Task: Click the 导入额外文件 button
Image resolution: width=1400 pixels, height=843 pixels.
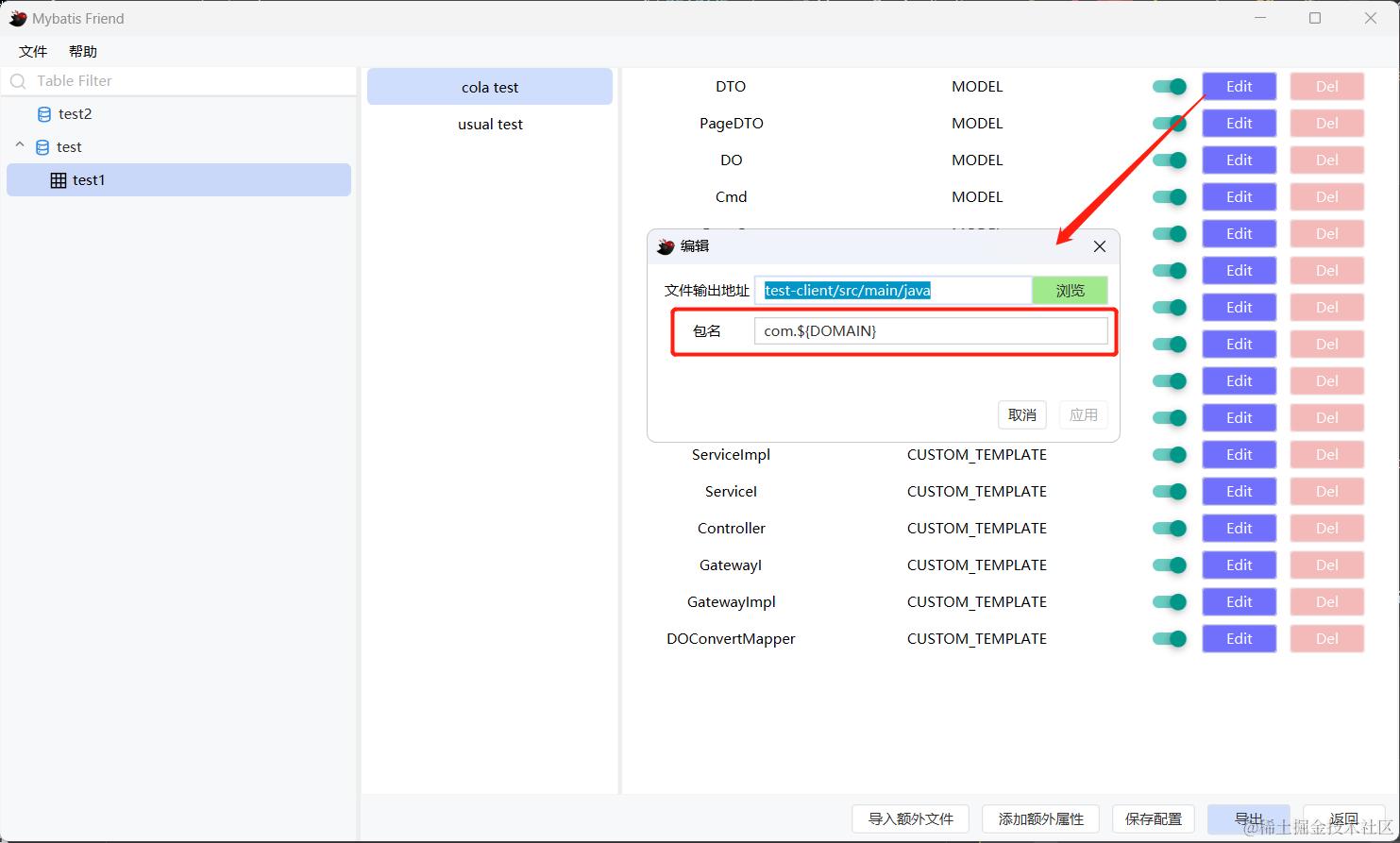Action: 911,819
